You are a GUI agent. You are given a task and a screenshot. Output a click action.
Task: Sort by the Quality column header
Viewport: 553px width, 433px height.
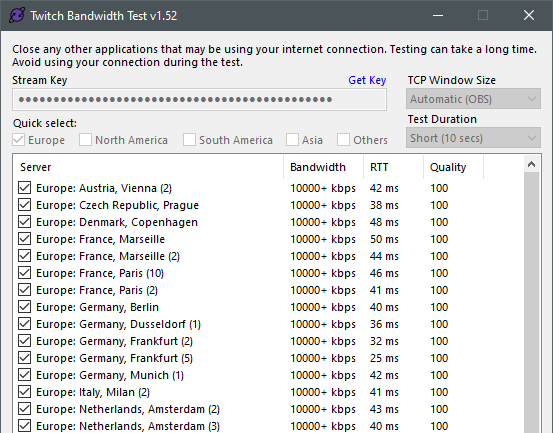click(x=453, y=167)
